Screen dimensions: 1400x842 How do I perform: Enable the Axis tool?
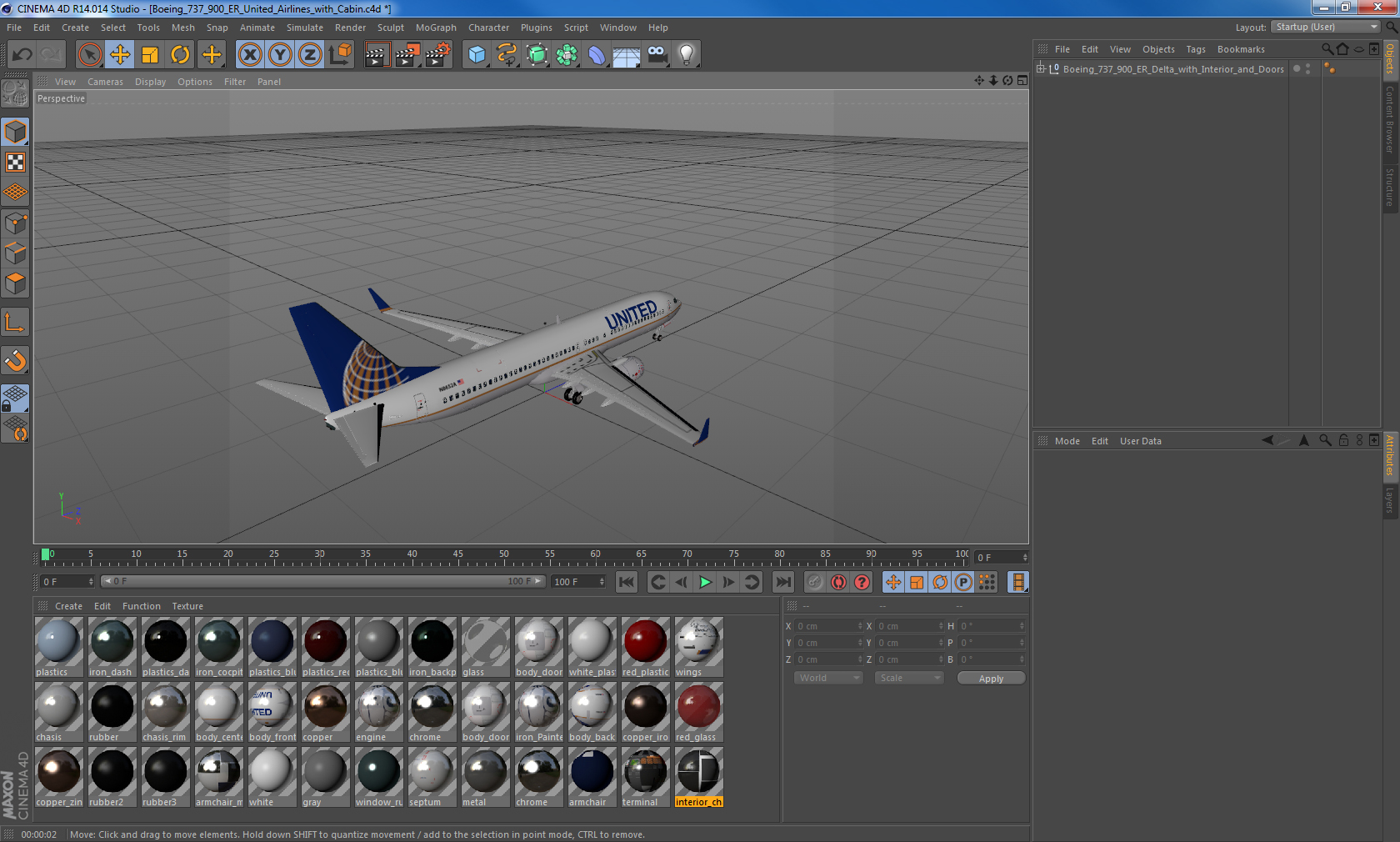tap(15, 322)
